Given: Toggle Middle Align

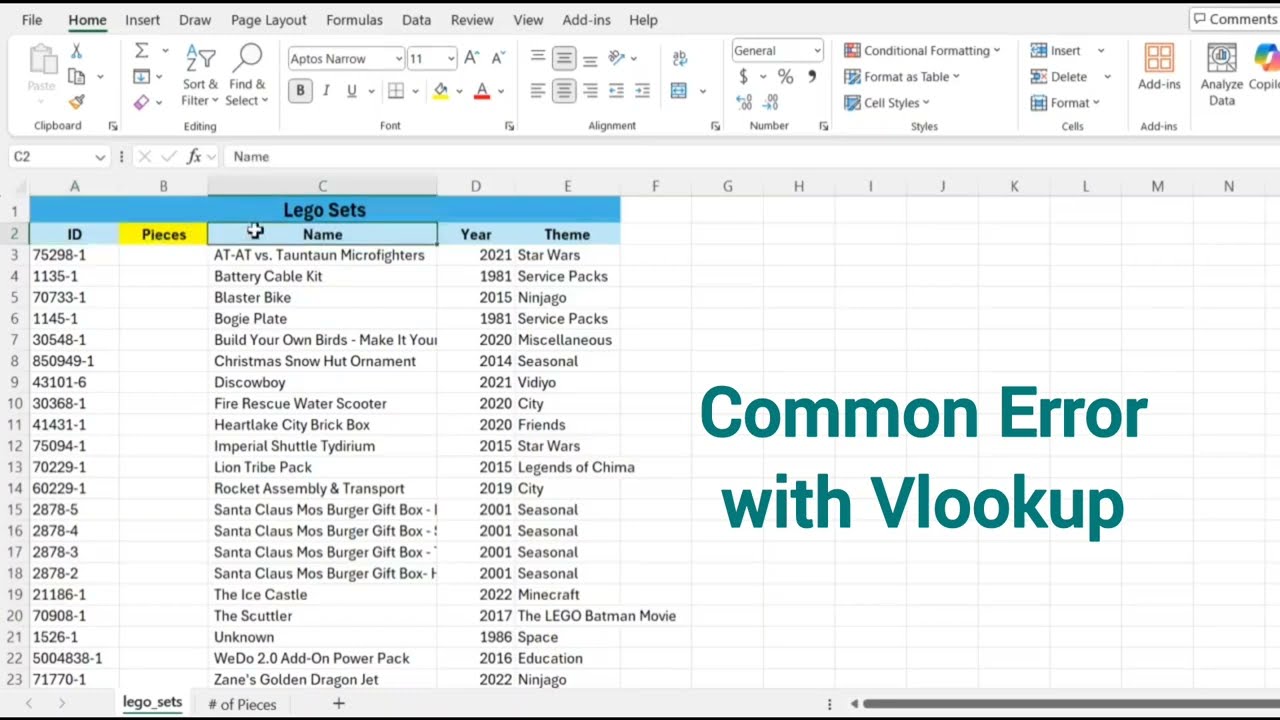Looking at the screenshot, I should [564, 58].
